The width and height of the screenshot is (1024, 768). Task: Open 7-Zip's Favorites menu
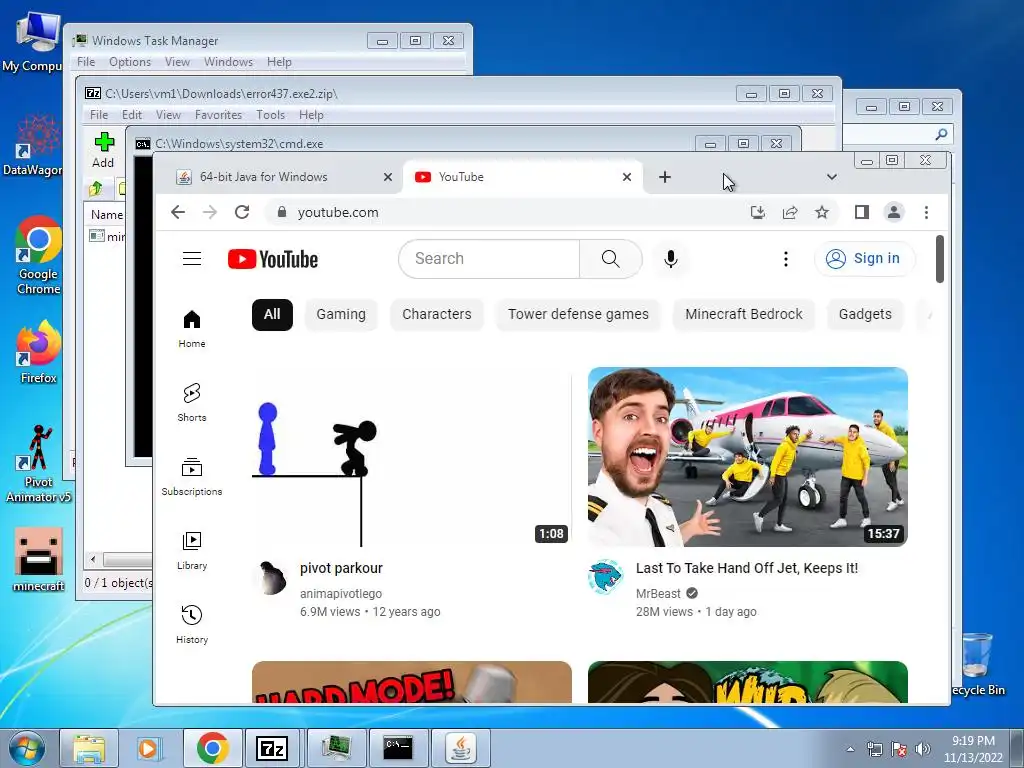(x=218, y=115)
